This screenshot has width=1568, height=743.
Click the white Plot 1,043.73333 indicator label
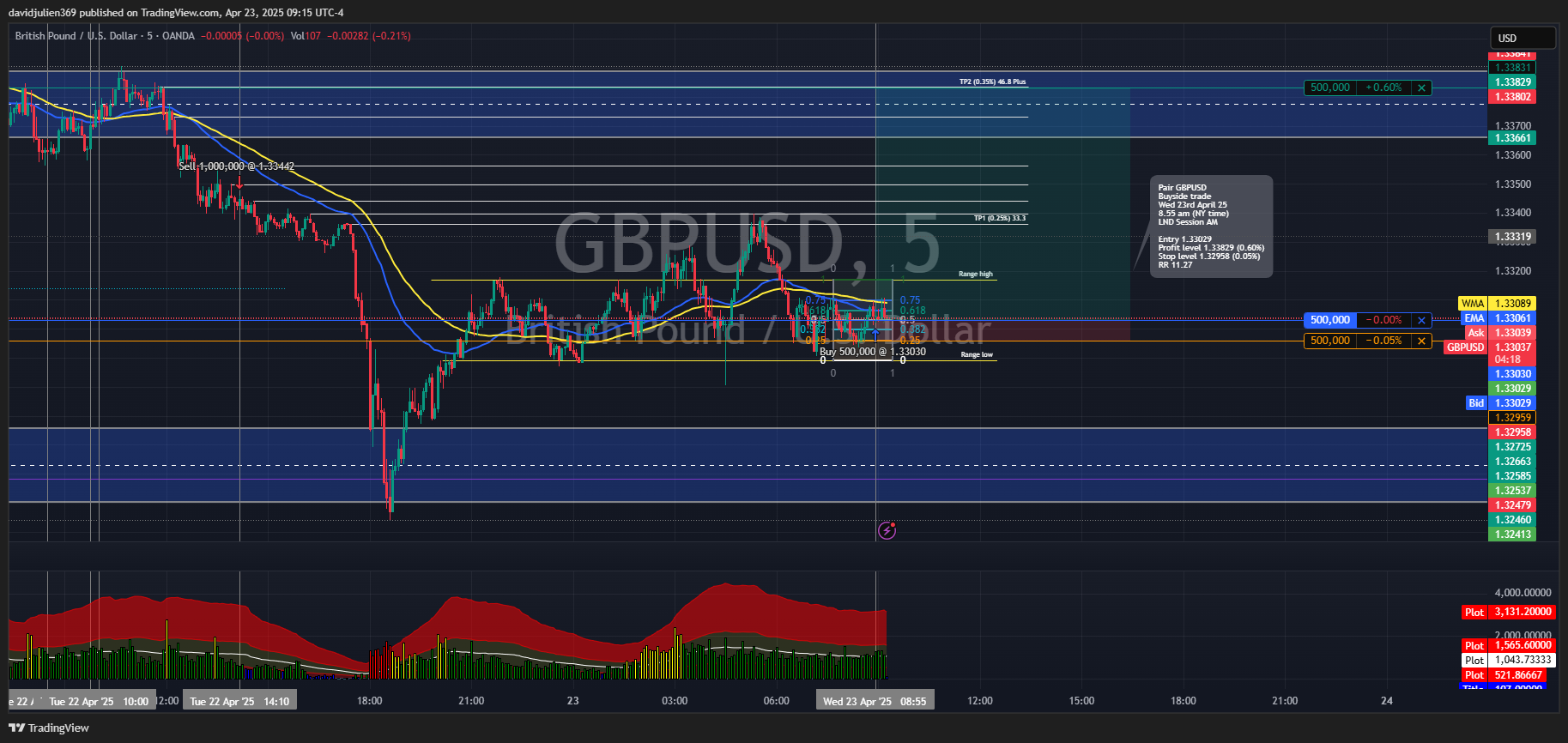pos(1509,661)
